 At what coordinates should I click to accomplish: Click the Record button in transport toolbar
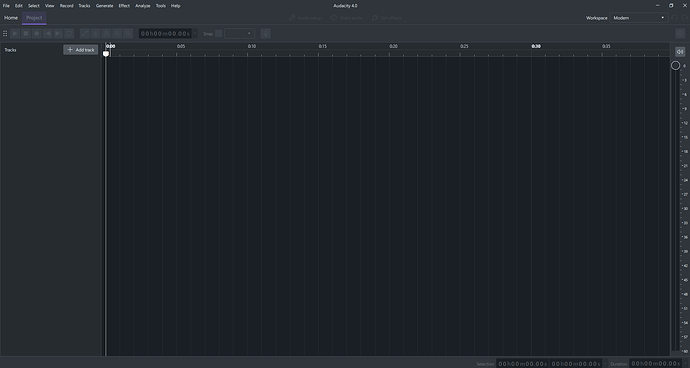[x=37, y=33]
